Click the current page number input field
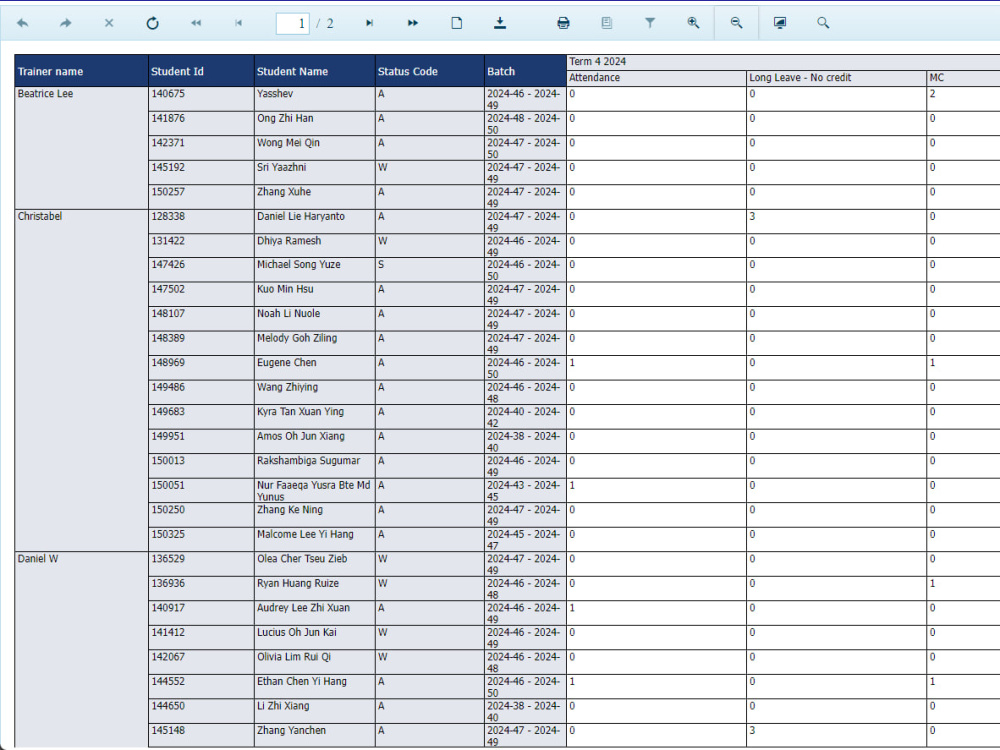1000x750 pixels. [x=293, y=24]
